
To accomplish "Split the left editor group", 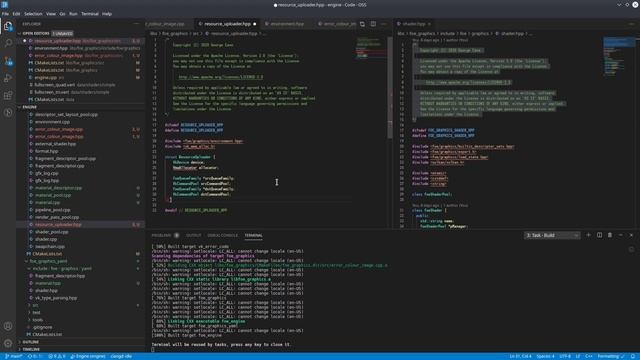I will pos(373,24).
